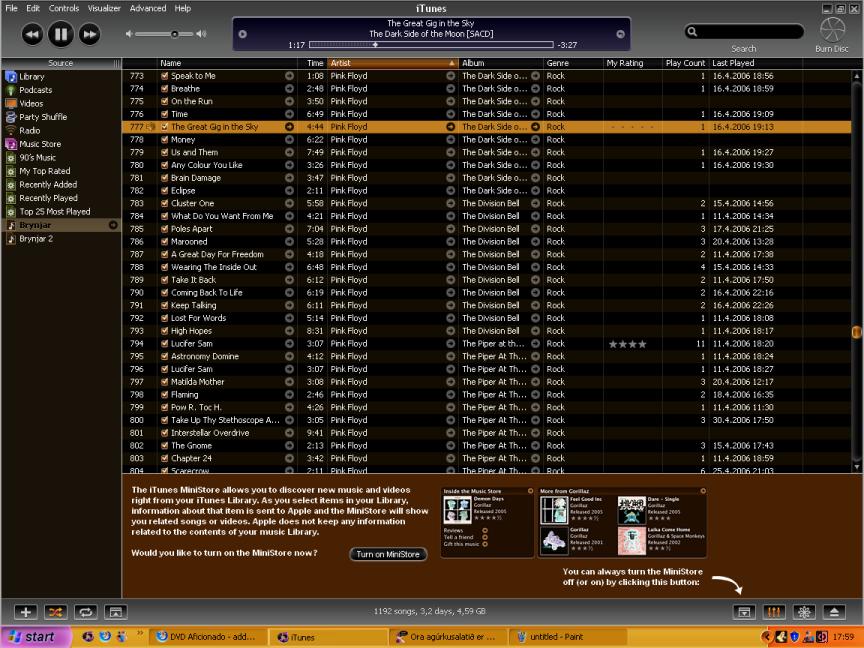864x648 pixels.
Task: Open Videos in the Source list
Action: click(x=31, y=104)
